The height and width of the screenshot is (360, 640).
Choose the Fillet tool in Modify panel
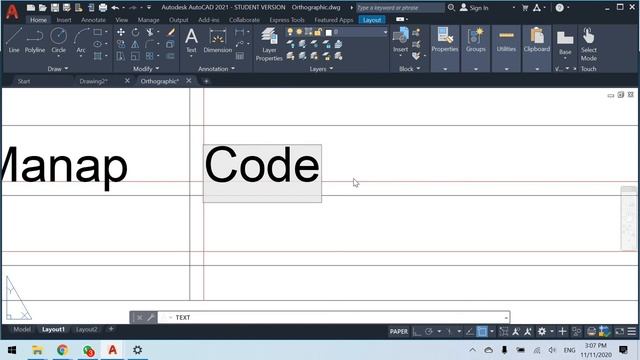tap(150, 44)
